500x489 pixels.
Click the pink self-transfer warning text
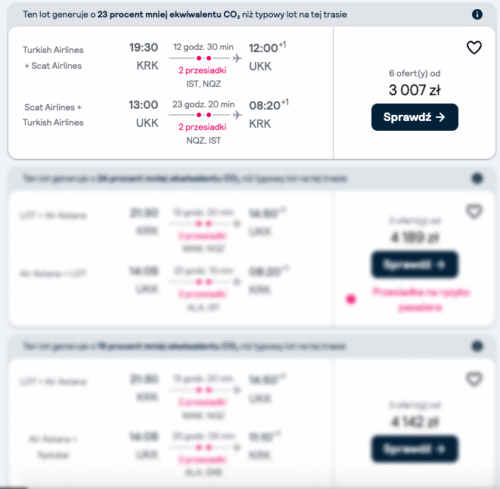pos(421,299)
